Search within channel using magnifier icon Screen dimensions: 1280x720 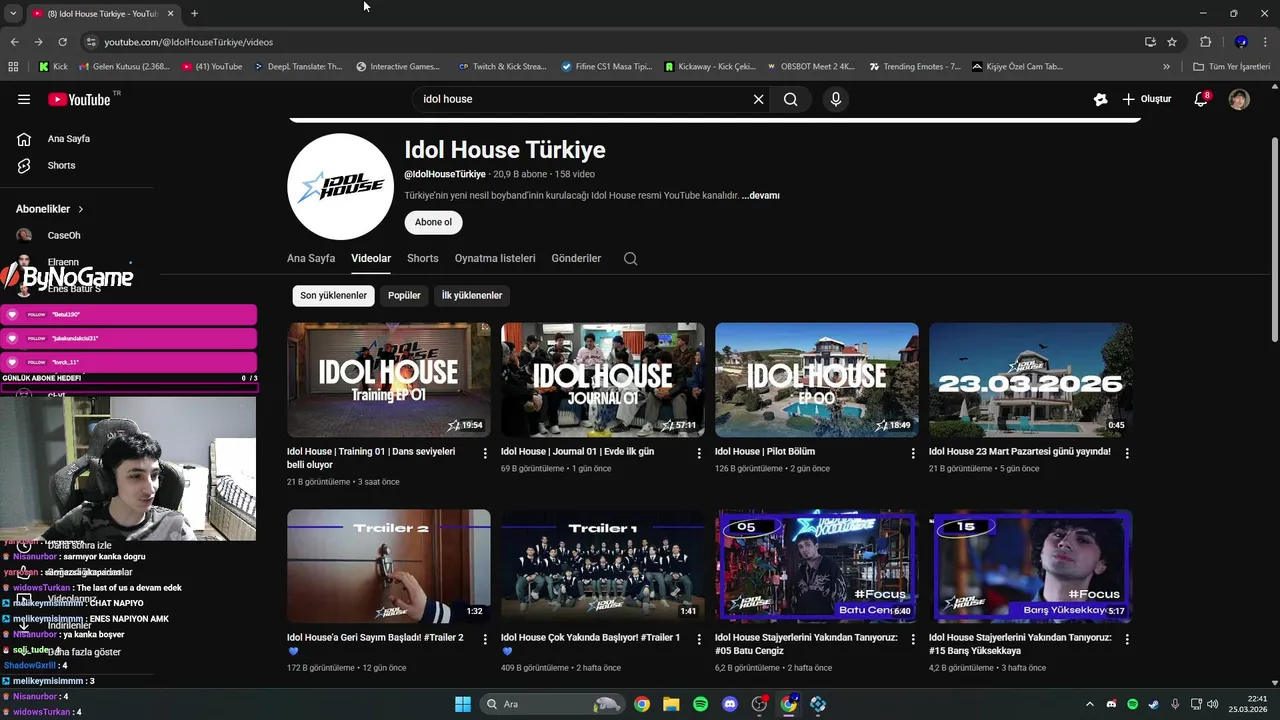[x=630, y=258]
